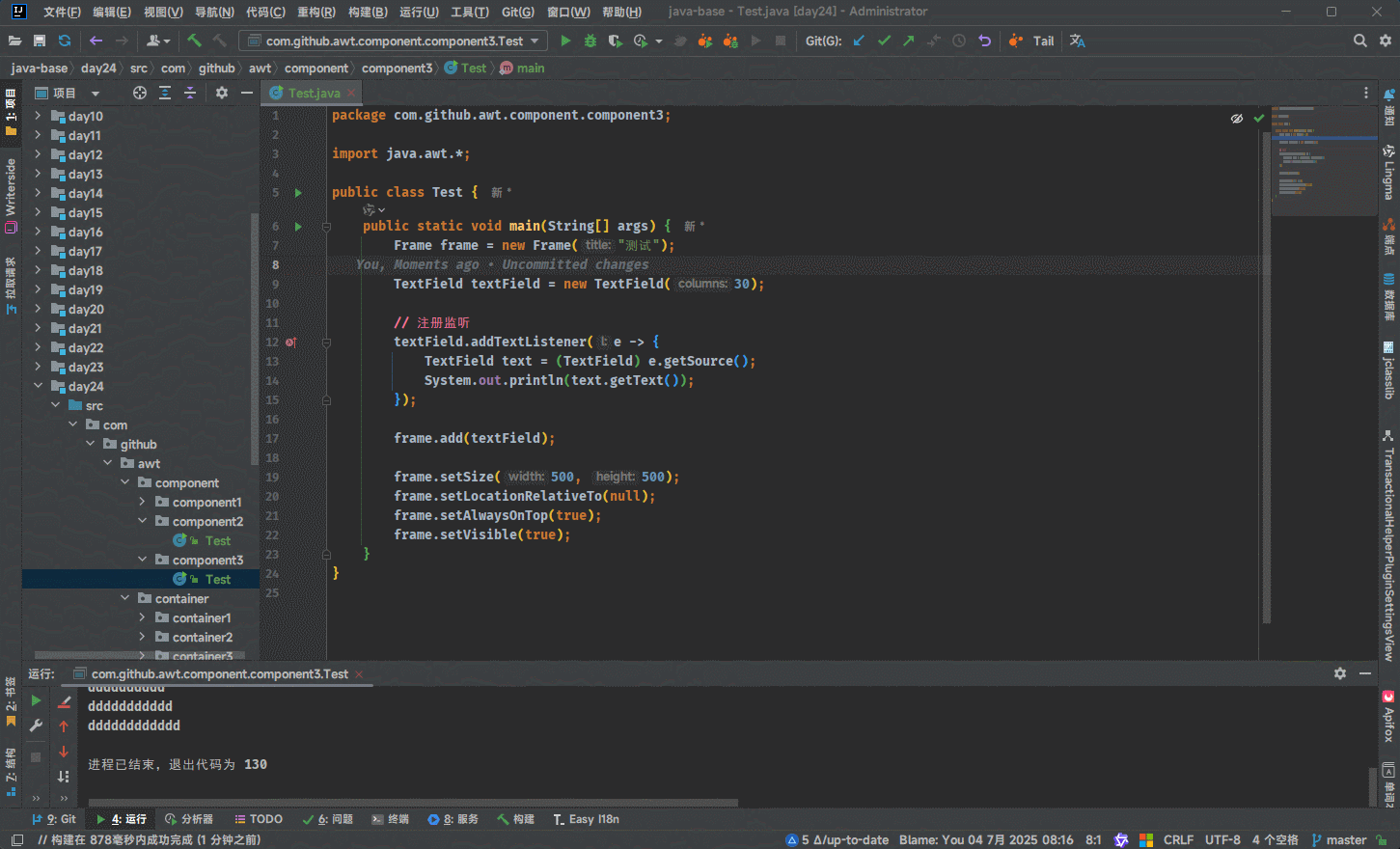Switch to the TODO tool window tab
Screen dimensions: 1400x849
pos(259,819)
